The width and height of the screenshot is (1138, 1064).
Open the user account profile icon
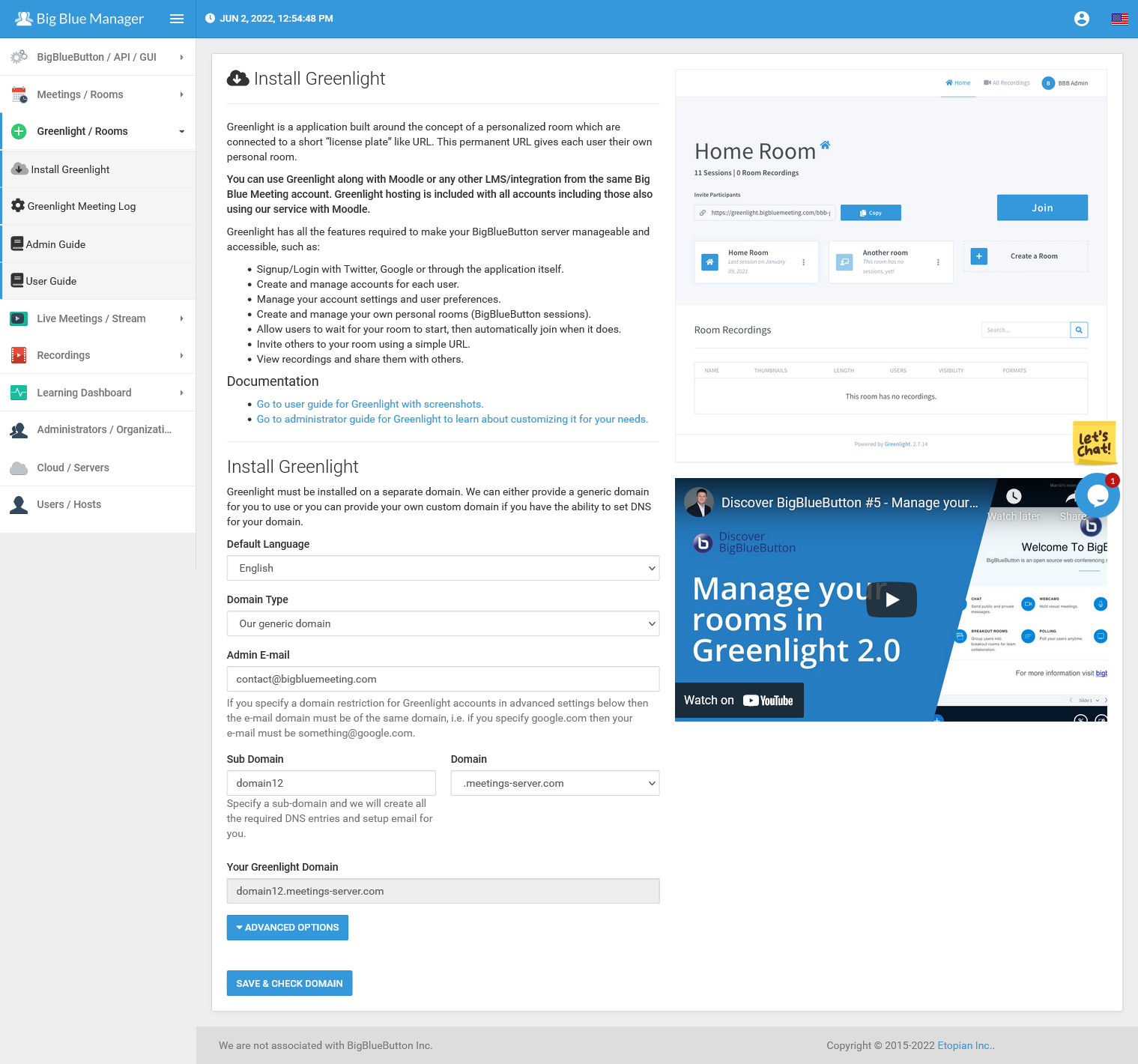coord(1081,19)
